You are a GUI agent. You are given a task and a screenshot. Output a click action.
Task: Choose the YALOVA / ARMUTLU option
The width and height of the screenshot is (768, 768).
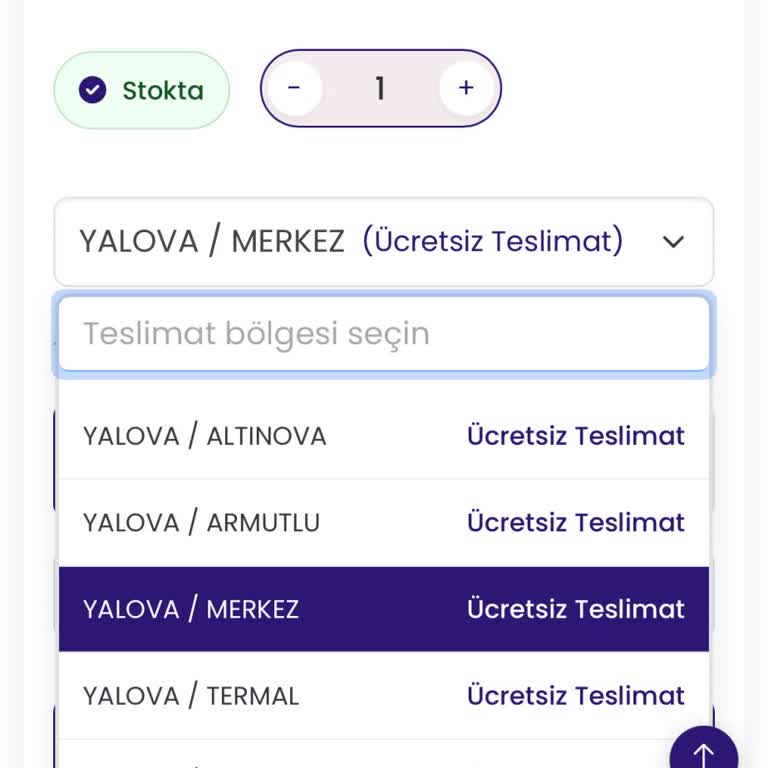point(201,522)
